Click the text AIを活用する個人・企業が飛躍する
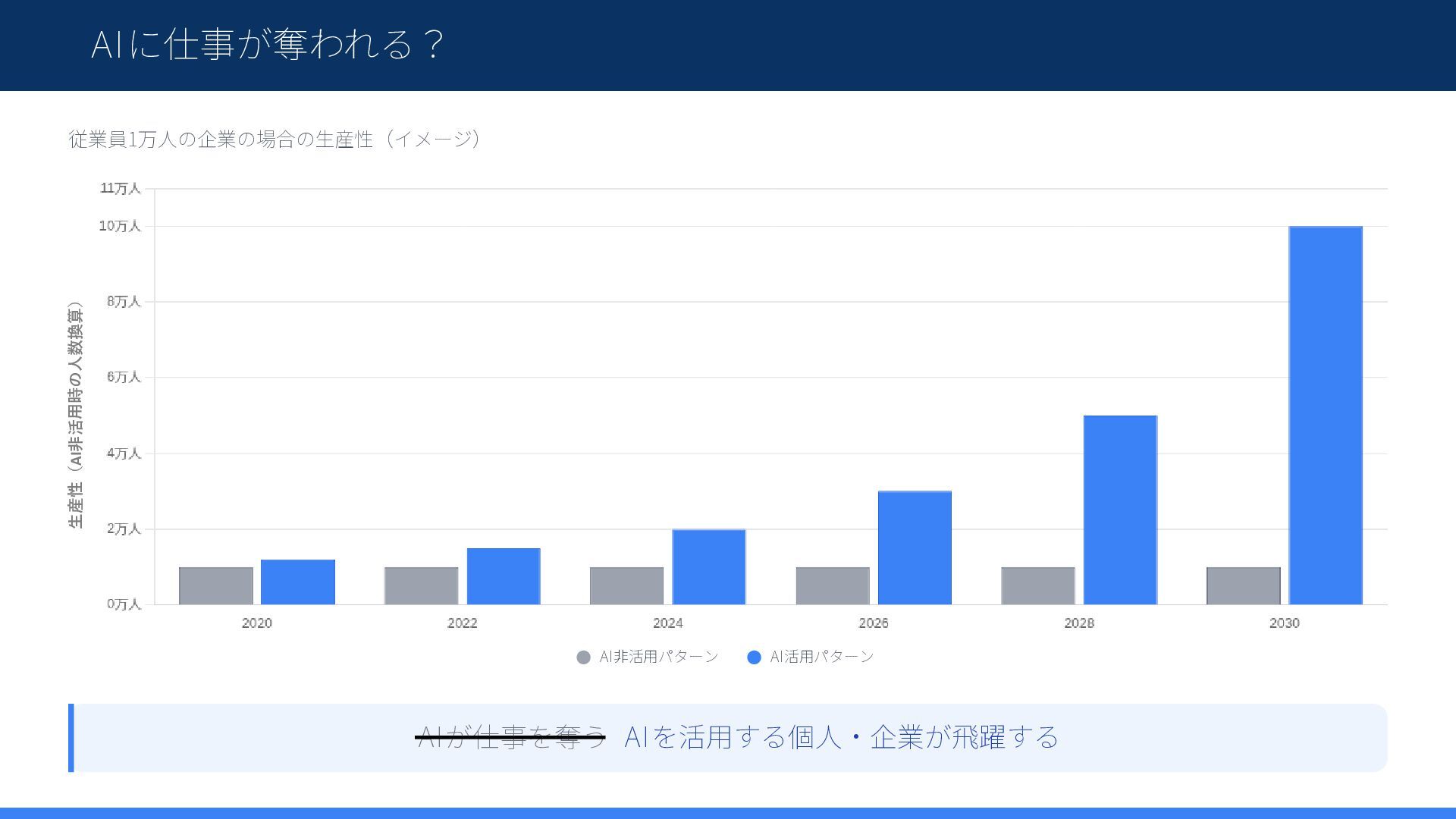Viewport: 1456px width, 819px height. click(x=840, y=736)
